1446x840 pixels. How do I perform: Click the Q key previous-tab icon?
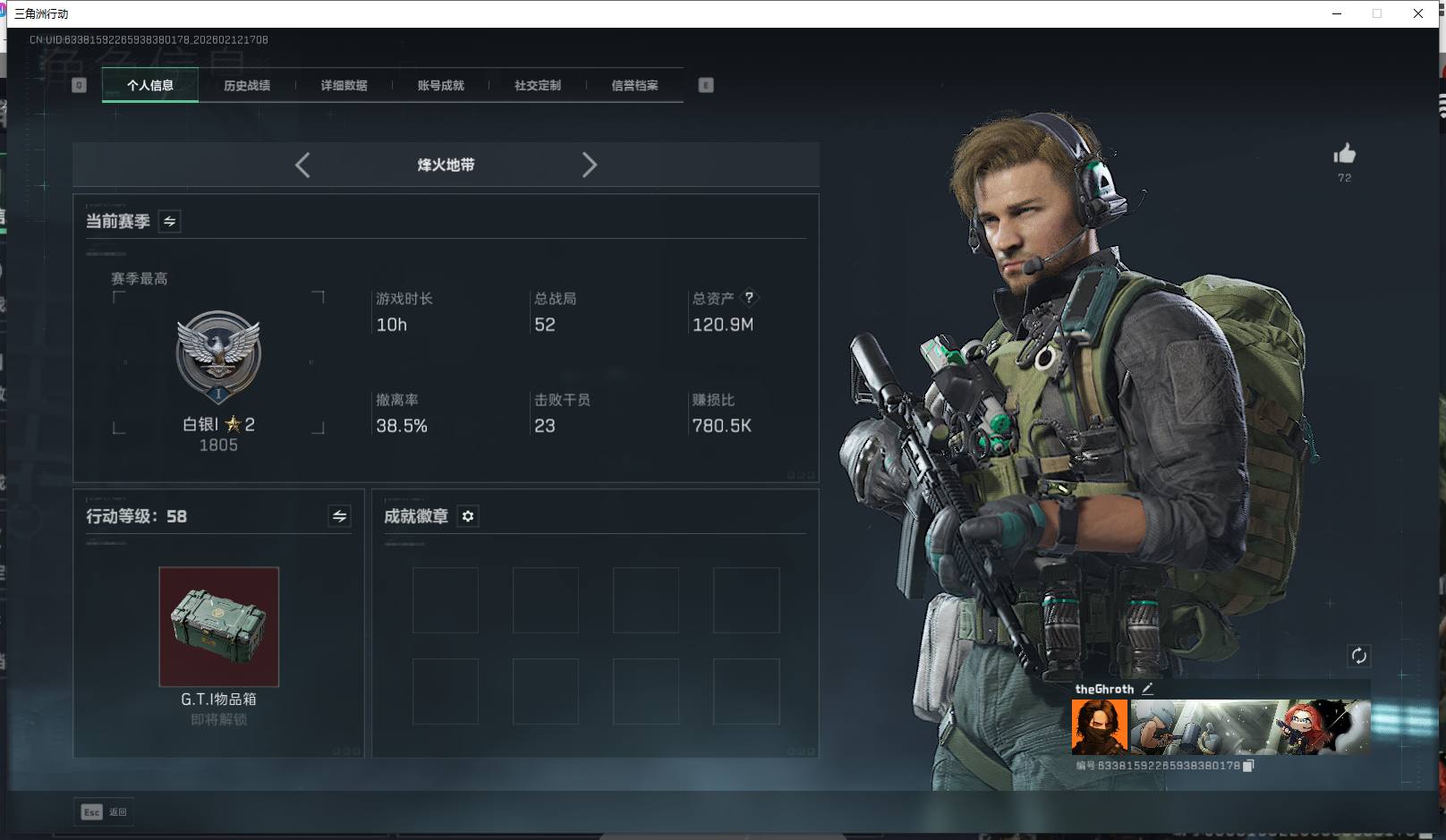click(79, 85)
